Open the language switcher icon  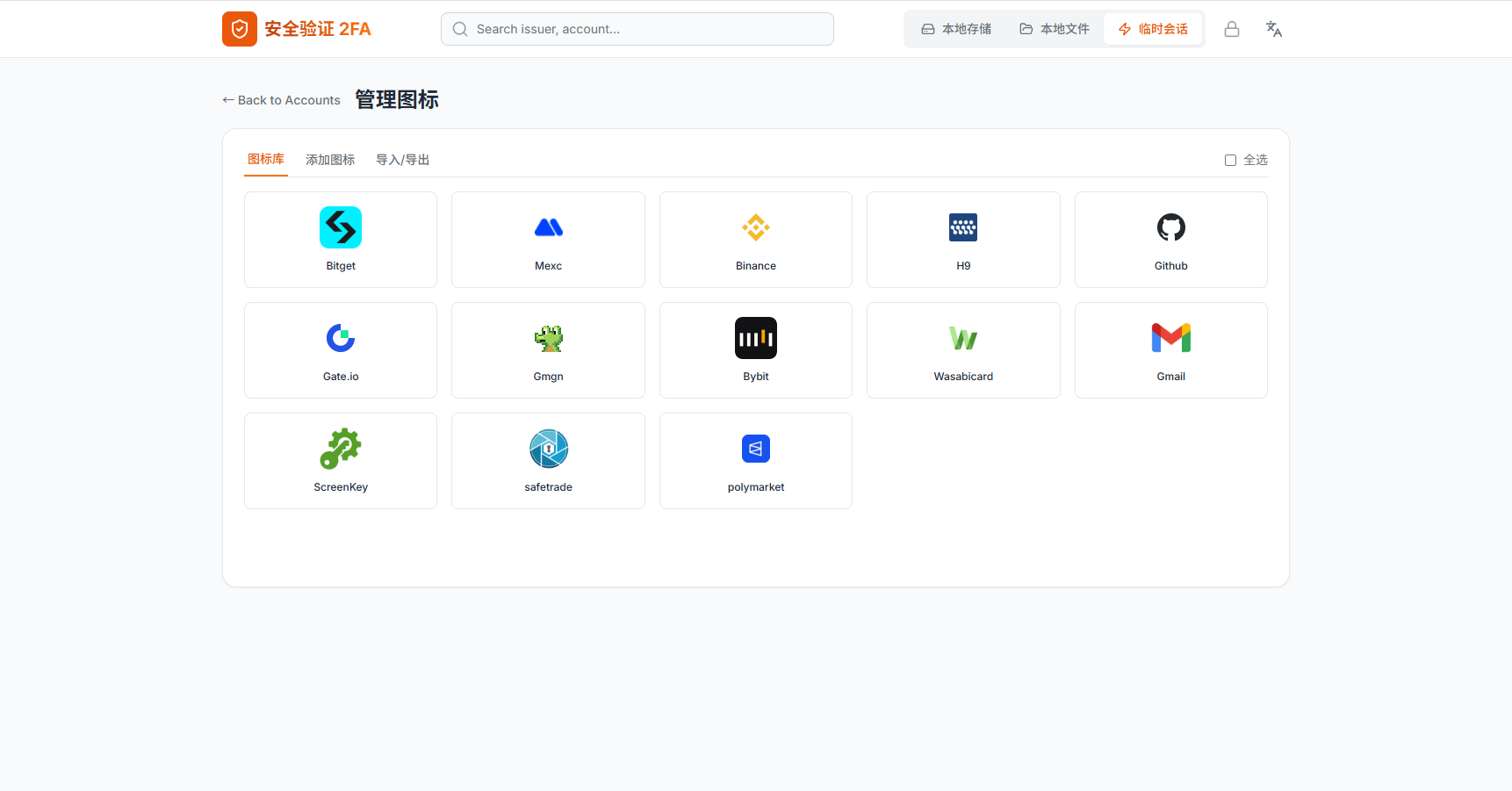(1273, 28)
